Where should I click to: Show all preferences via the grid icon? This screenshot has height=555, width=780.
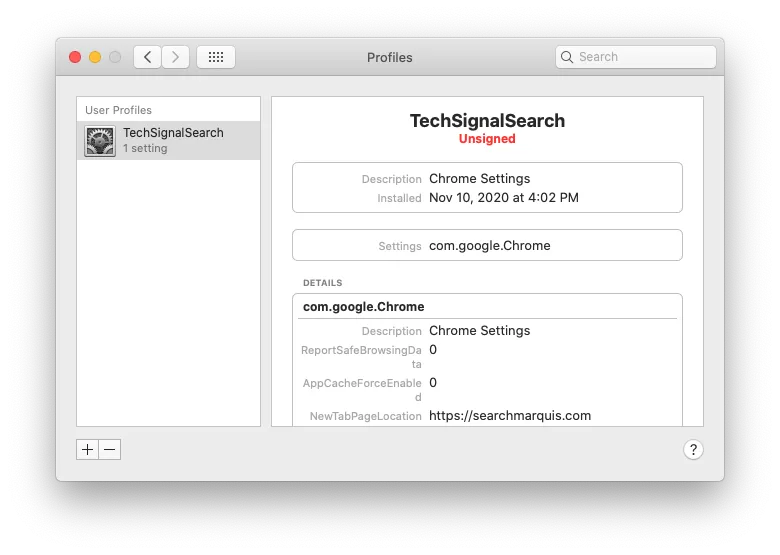click(x=216, y=57)
